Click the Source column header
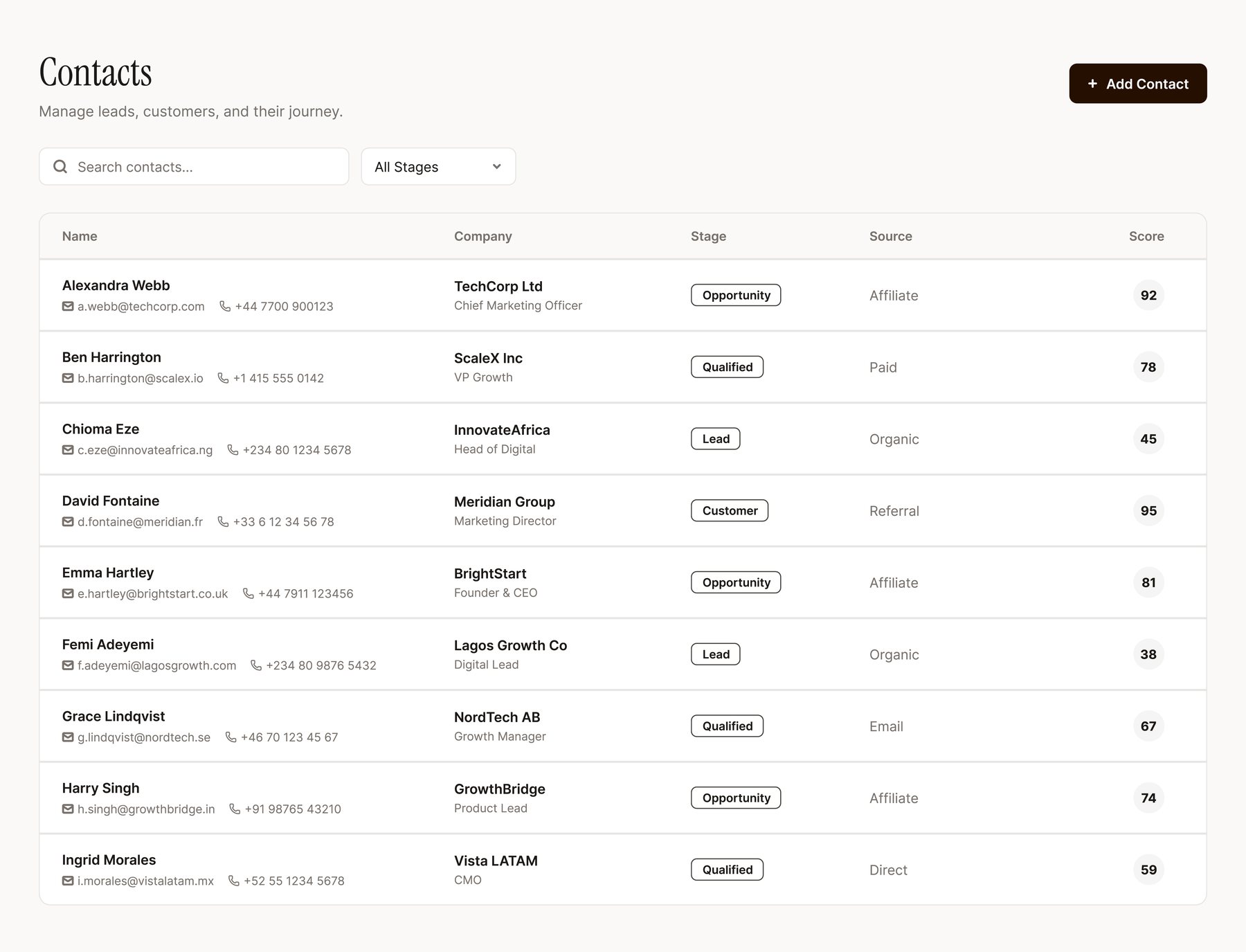This screenshot has width=1246, height=952. pos(890,236)
